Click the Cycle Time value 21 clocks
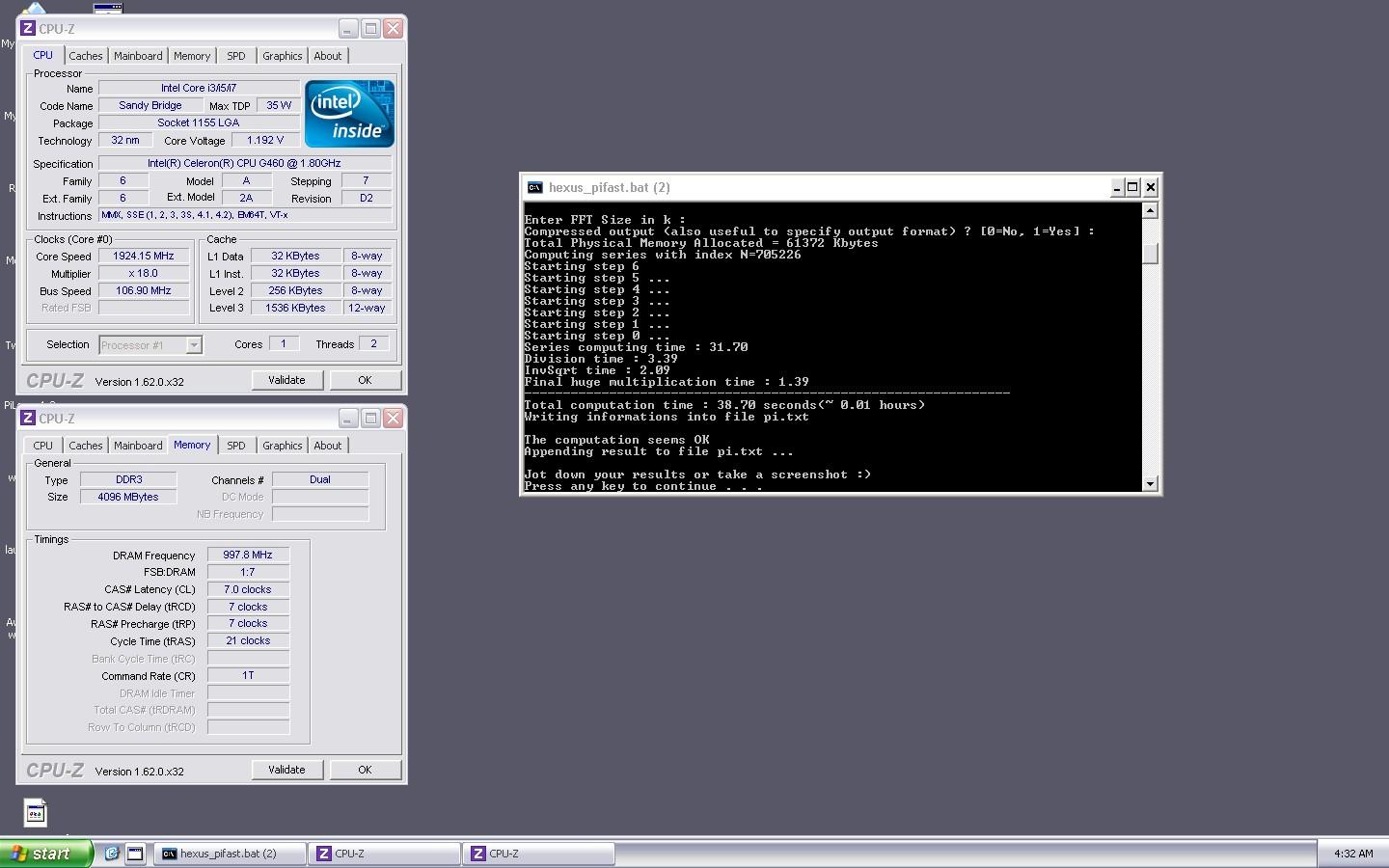 click(x=248, y=640)
